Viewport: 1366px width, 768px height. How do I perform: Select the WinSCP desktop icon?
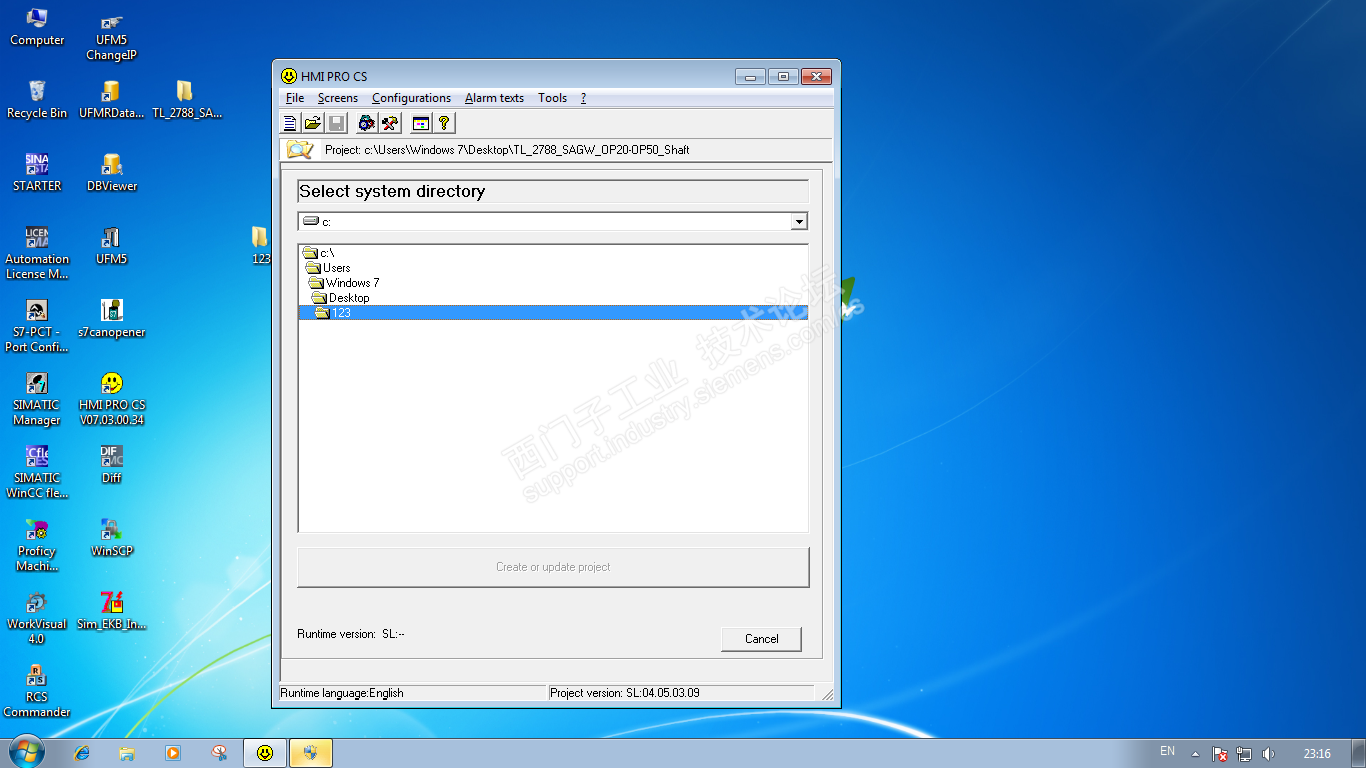(111, 538)
